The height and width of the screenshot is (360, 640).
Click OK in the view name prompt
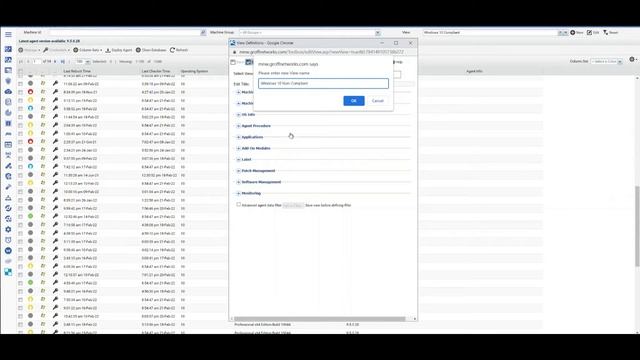(354, 100)
